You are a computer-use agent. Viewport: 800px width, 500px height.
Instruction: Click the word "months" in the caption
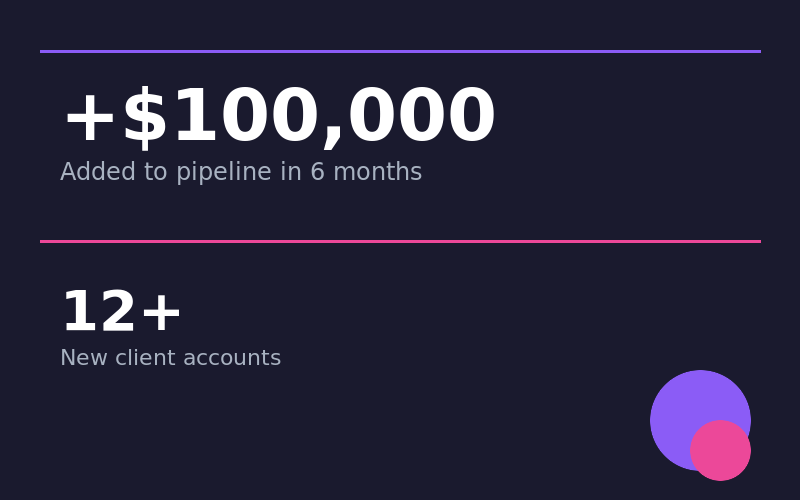coord(379,173)
